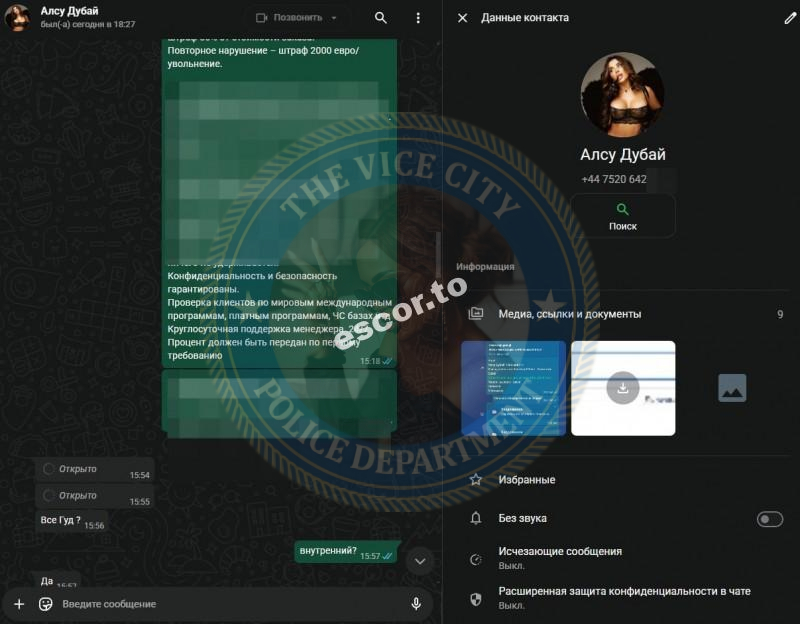Start voice message with microphone icon
The image size is (800, 624).
[x=416, y=604]
